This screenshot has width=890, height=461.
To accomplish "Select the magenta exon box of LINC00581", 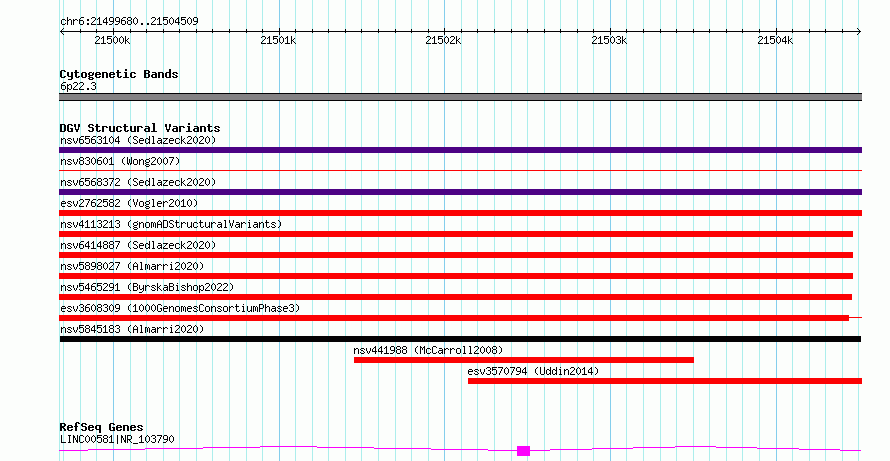I will pyautogui.click(x=523, y=451).
